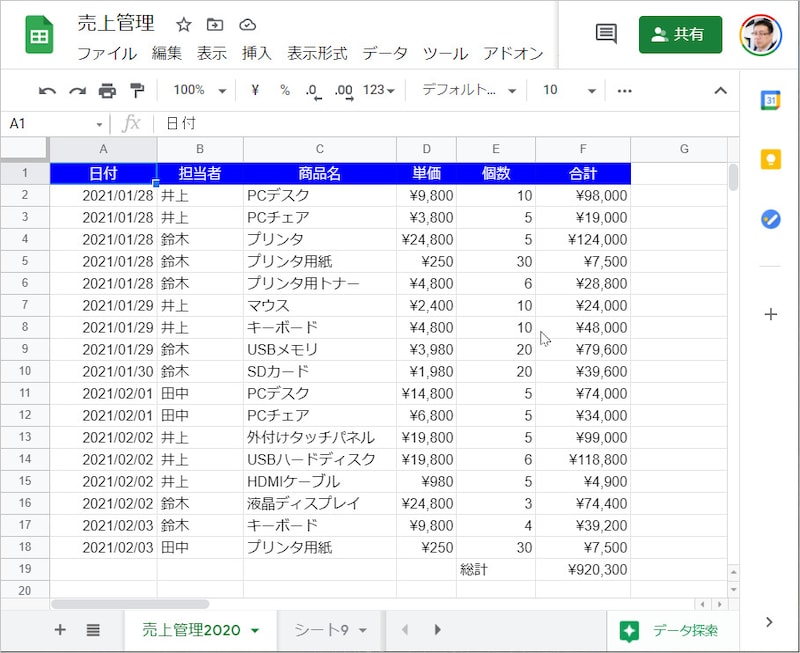Click the move to folder icon
The width and height of the screenshot is (800, 653).
(215, 25)
